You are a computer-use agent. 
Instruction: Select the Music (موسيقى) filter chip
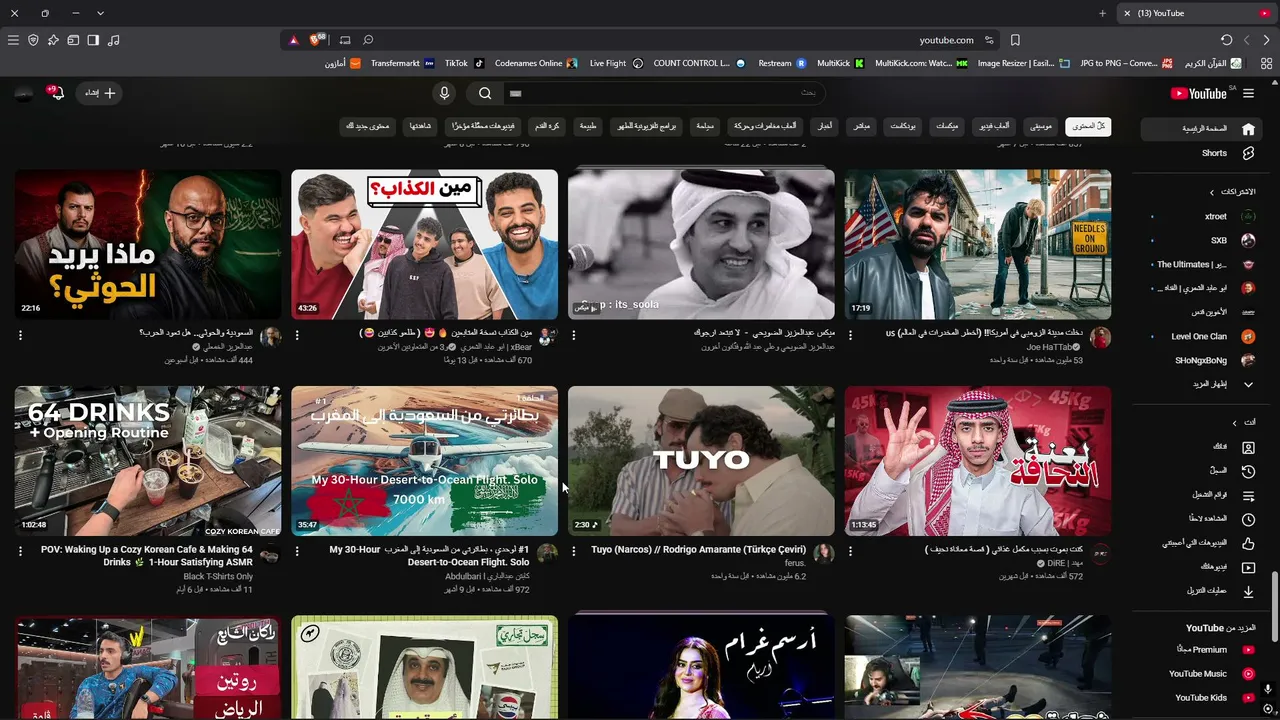tap(1041, 127)
